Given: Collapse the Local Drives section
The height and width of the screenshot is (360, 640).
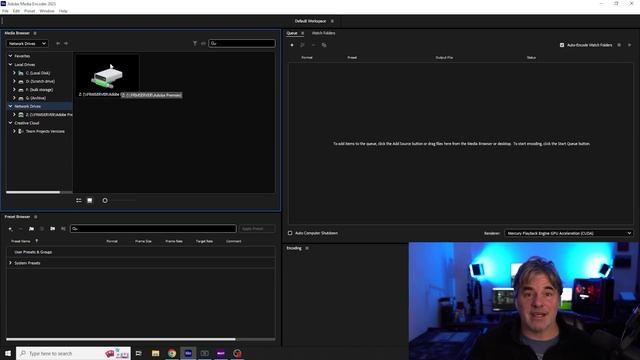Looking at the screenshot, I should point(11,64).
